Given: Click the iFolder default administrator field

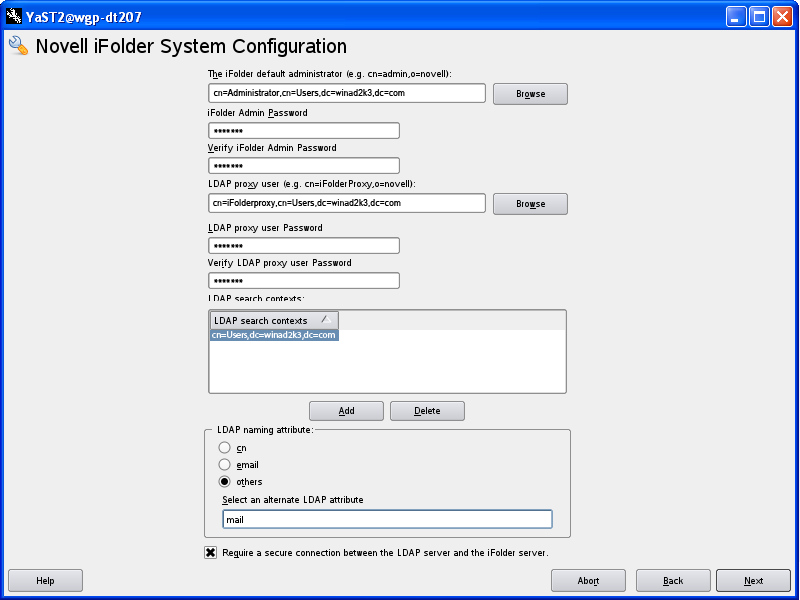Looking at the screenshot, I should click(347, 93).
